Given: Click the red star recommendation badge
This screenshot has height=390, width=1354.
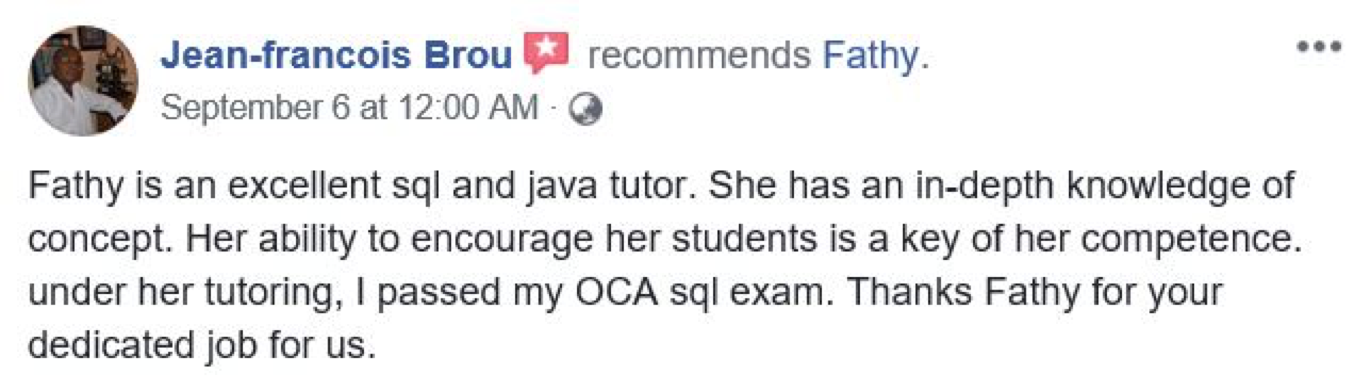Looking at the screenshot, I should click(x=546, y=53).
